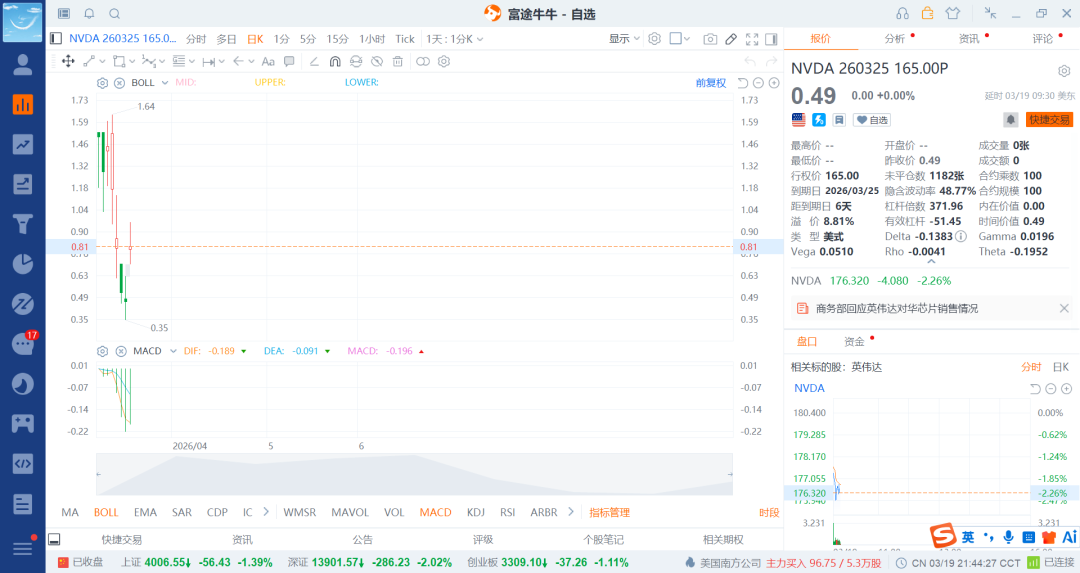Click the headset customer service icon
Screen dimensions: 1080x573
902,13
